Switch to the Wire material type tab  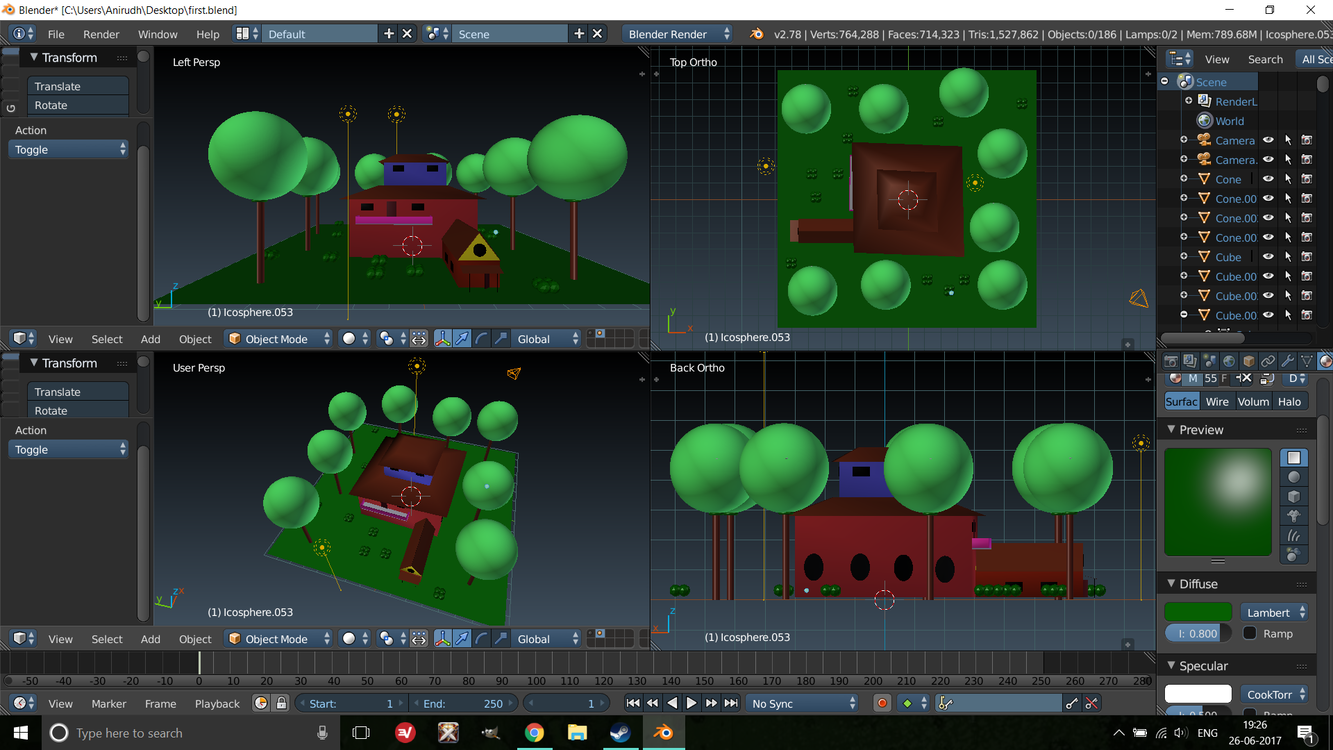point(1217,402)
